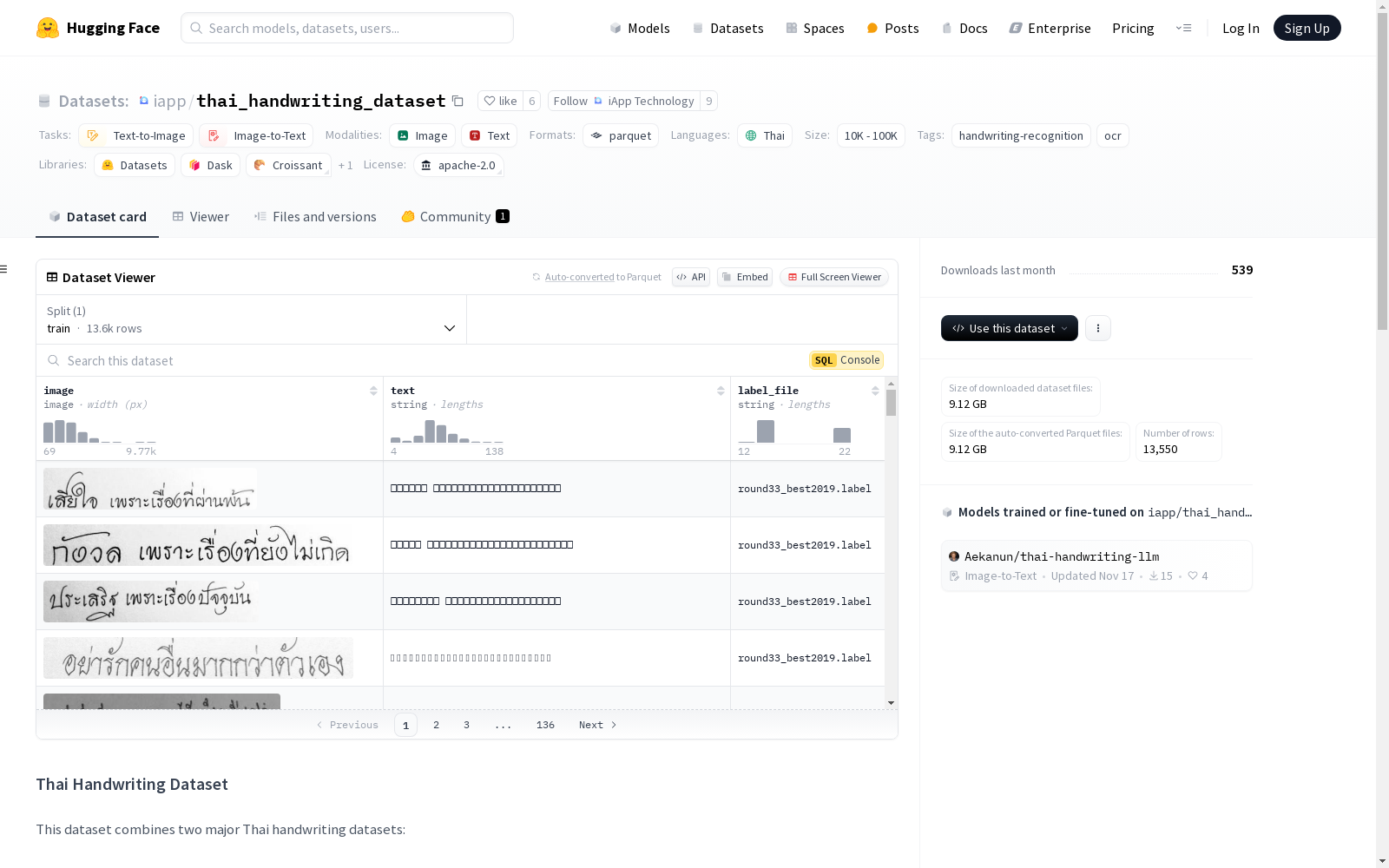Filter by the Image modality tag
The height and width of the screenshot is (868, 1389).
click(423, 135)
